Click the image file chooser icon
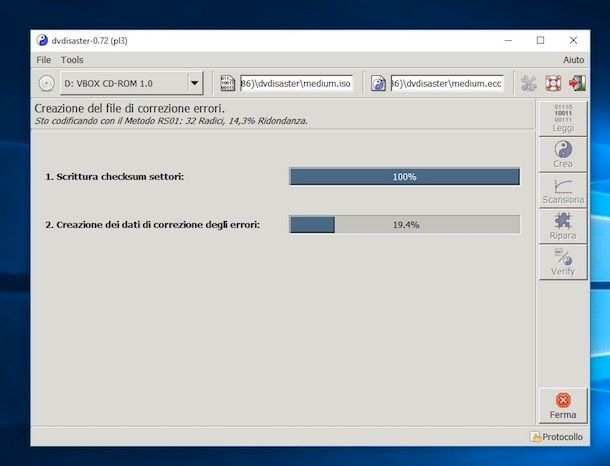This screenshot has width=610, height=466. tap(227, 83)
